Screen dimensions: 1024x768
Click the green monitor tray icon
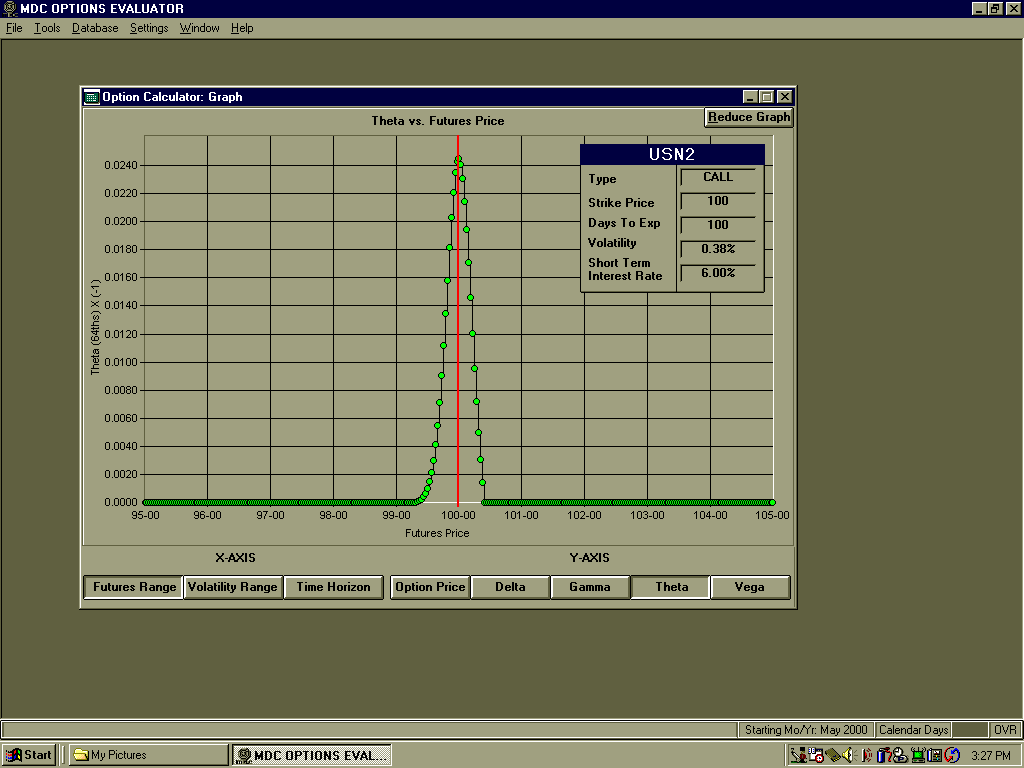point(918,755)
